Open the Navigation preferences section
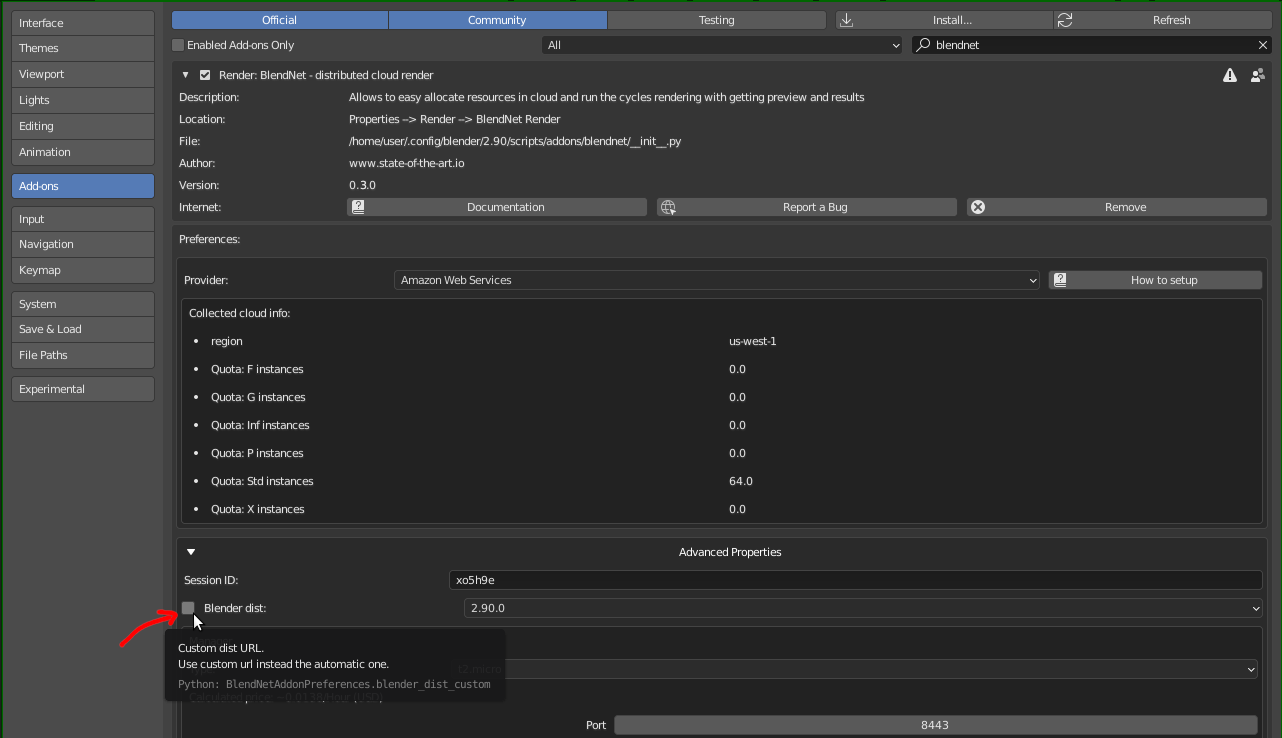 pyautogui.click(x=83, y=244)
